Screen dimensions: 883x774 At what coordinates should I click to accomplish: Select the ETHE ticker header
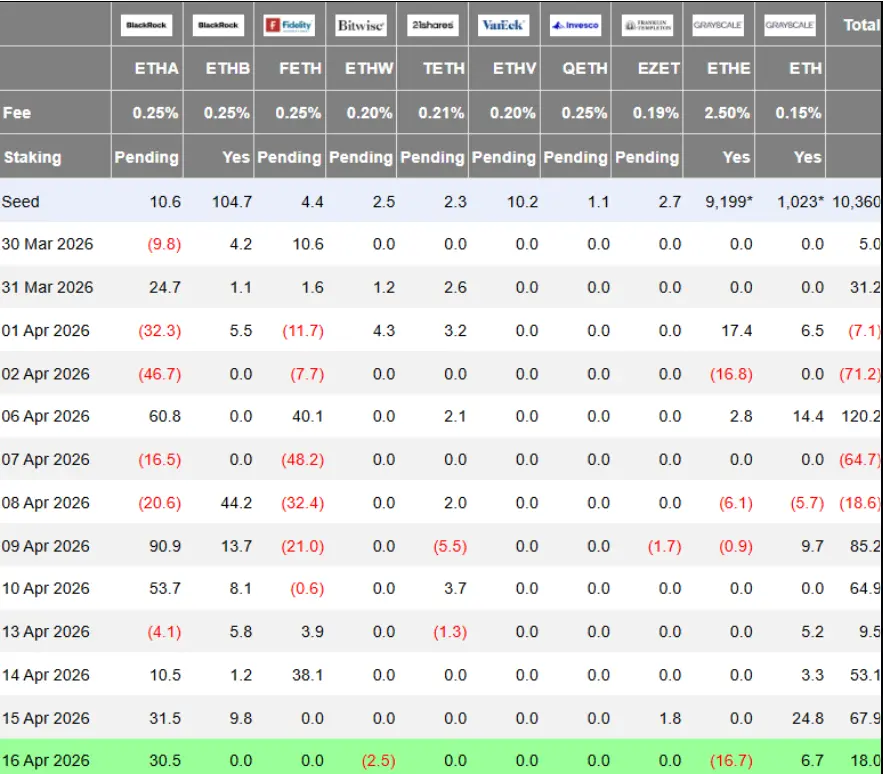pos(729,69)
